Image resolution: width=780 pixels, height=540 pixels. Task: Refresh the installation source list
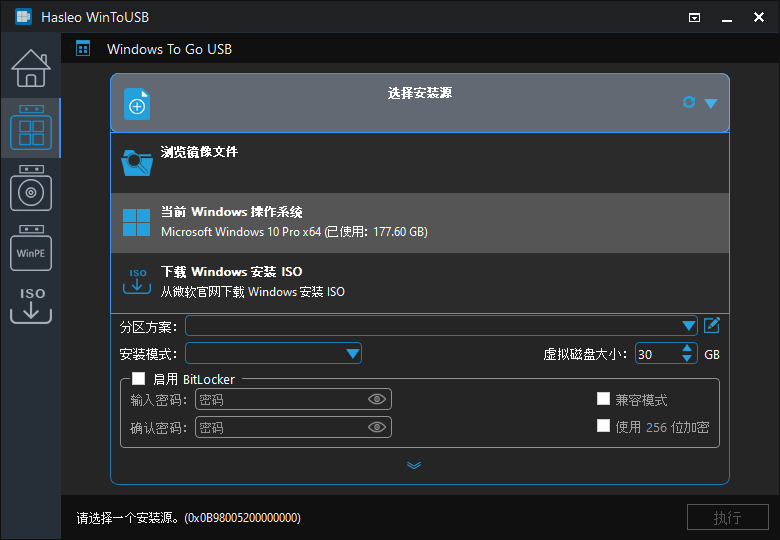click(x=689, y=102)
